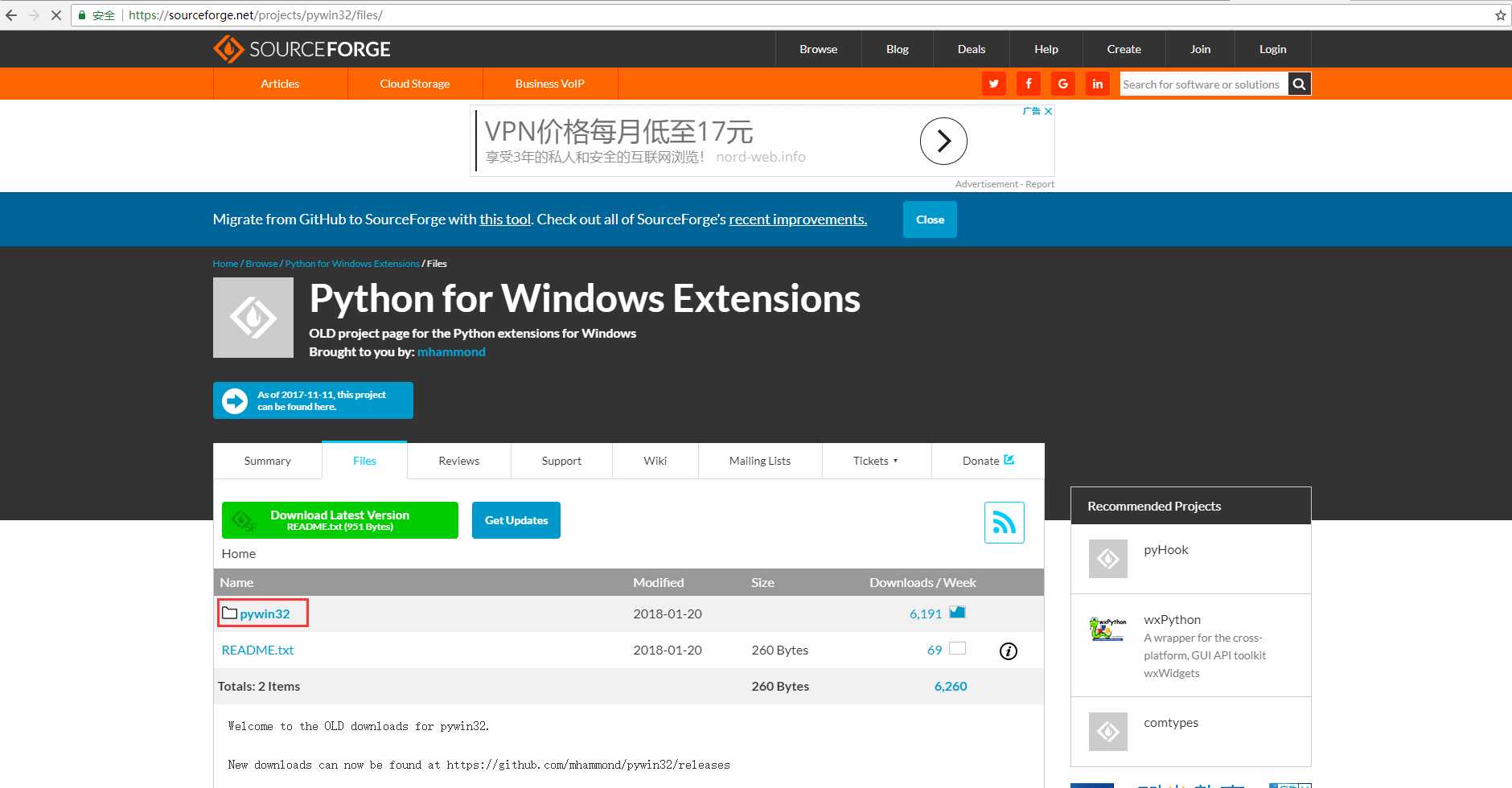Open the Facebook social icon
The image size is (1512, 788).
[1029, 84]
